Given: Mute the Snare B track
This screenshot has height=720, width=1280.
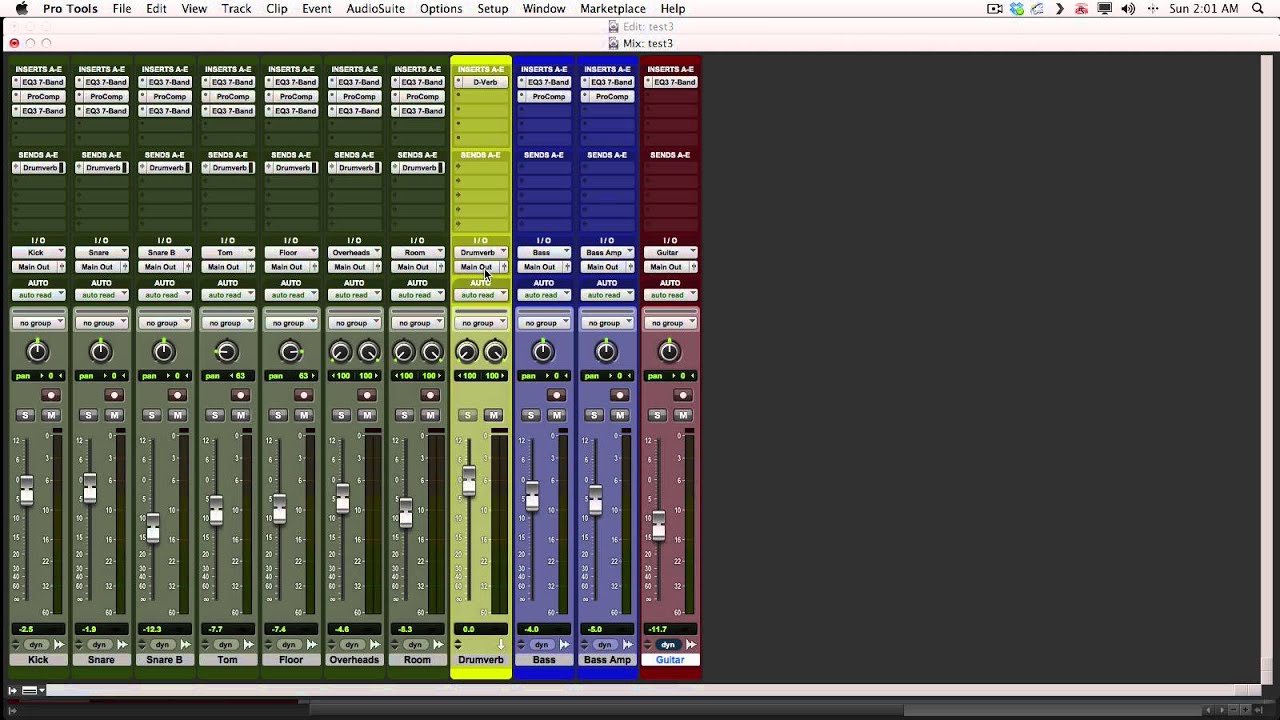Looking at the screenshot, I should tap(177, 415).
